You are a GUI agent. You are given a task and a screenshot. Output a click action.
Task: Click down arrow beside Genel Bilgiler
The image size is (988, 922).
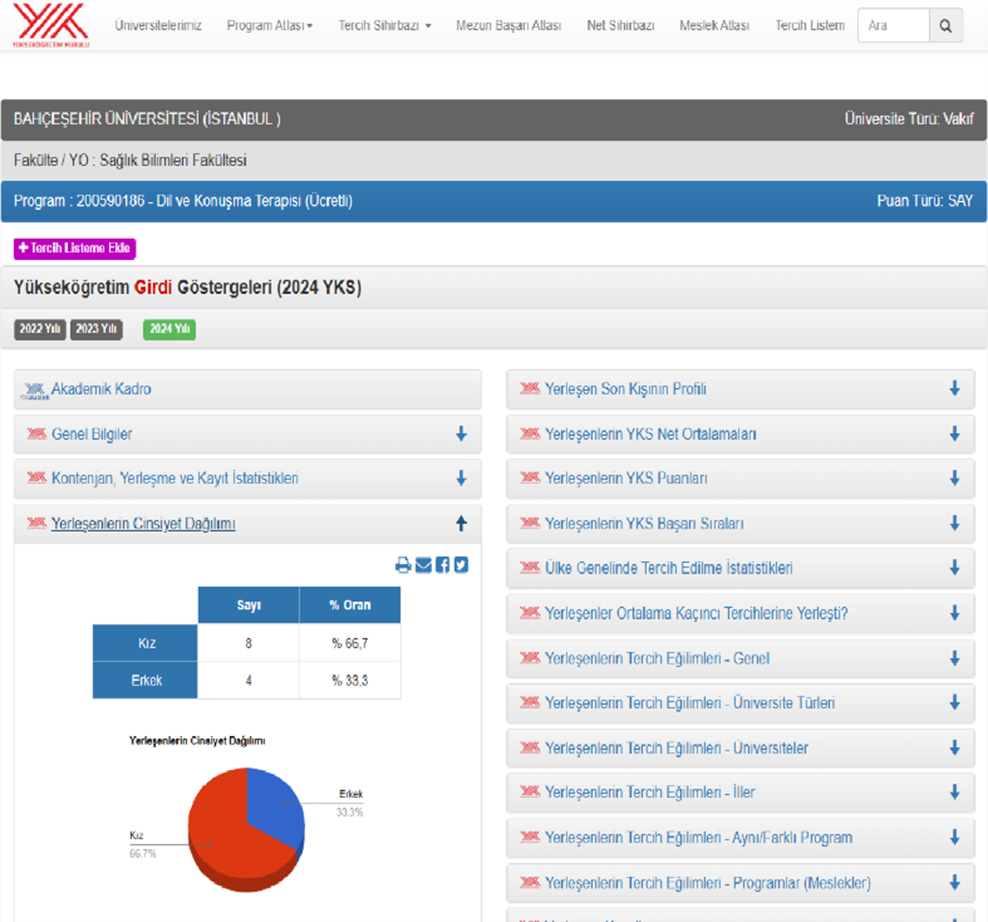(461, 434)
